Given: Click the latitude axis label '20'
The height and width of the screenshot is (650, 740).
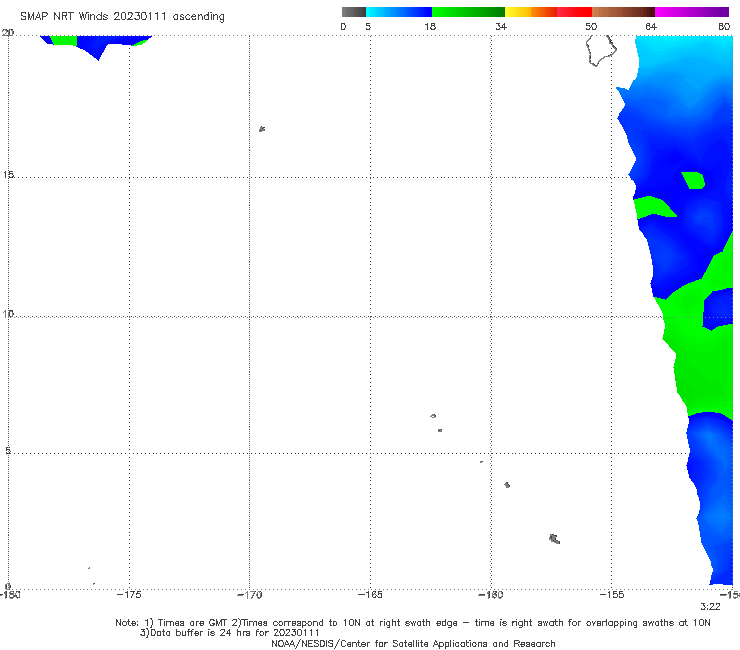Looking at the screenshot, I should point(8,33).
